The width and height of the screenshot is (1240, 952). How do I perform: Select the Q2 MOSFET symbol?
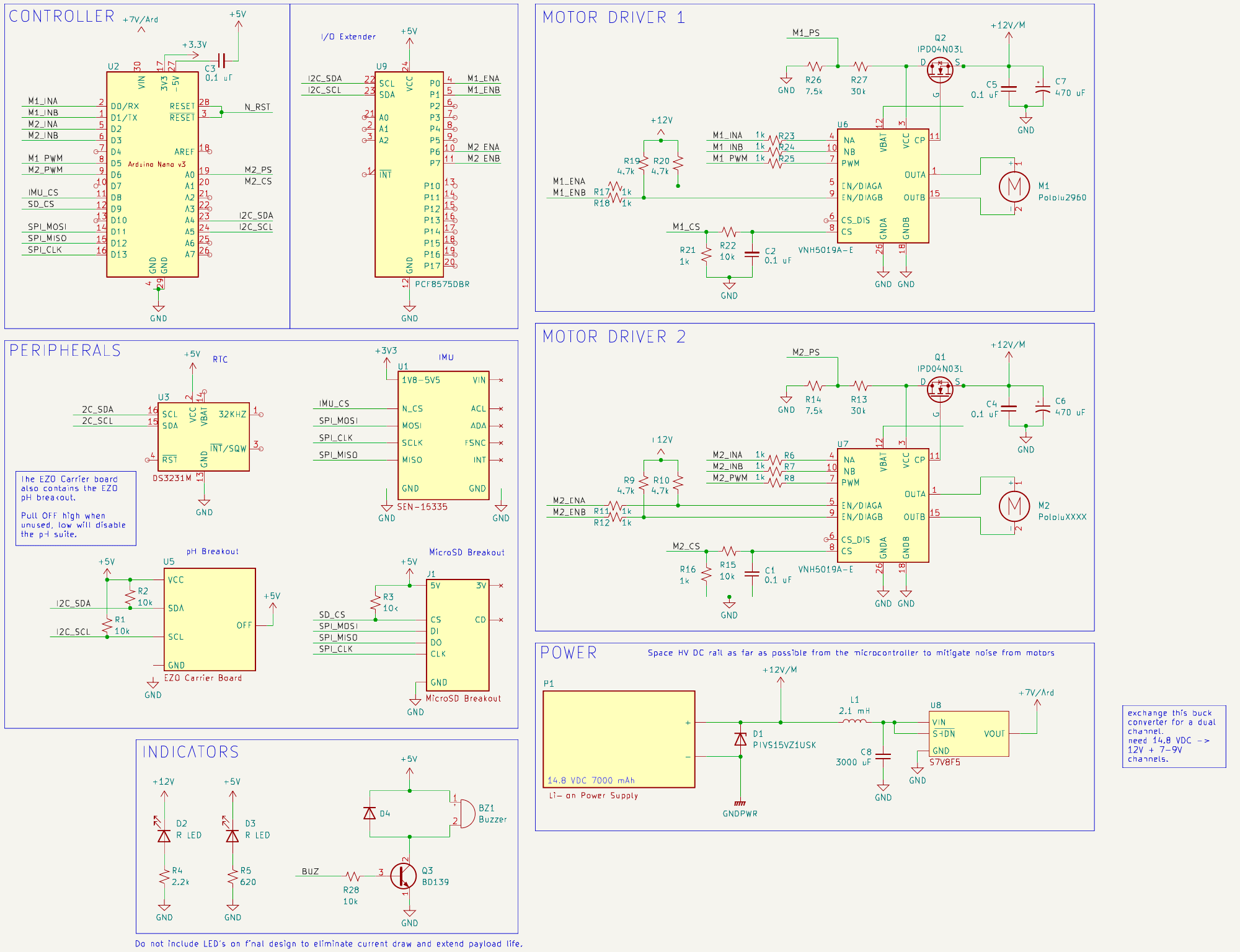click(x=940, y=69)
